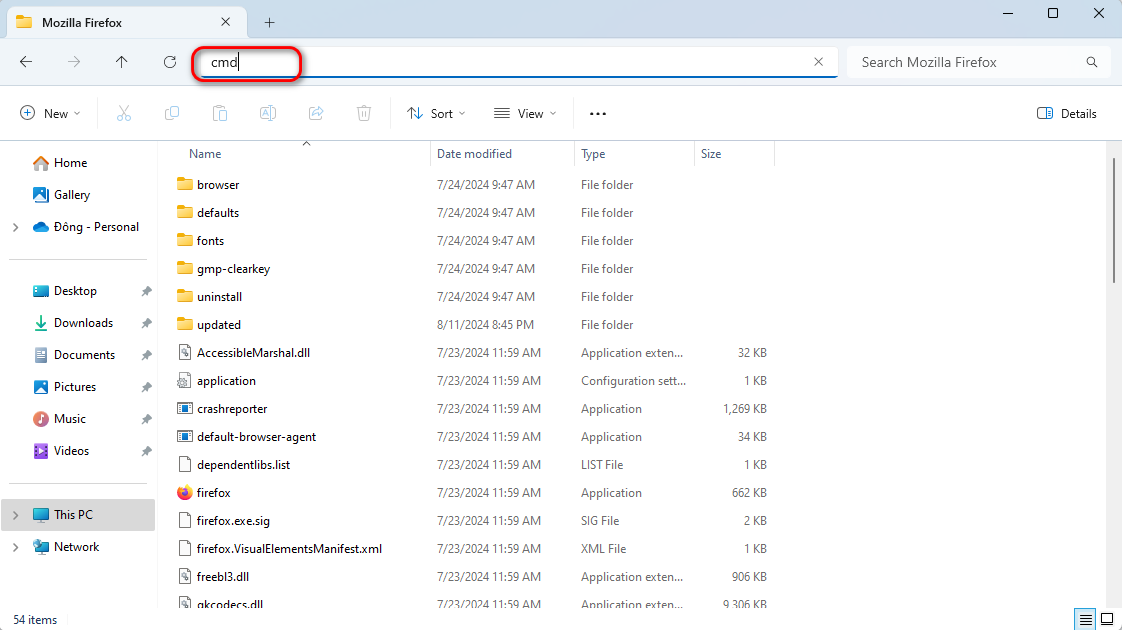Image resolution: width=1122 pixels, height=630 pixels.
Task: Clear the address bar text
Action: [x=819, y=62]
